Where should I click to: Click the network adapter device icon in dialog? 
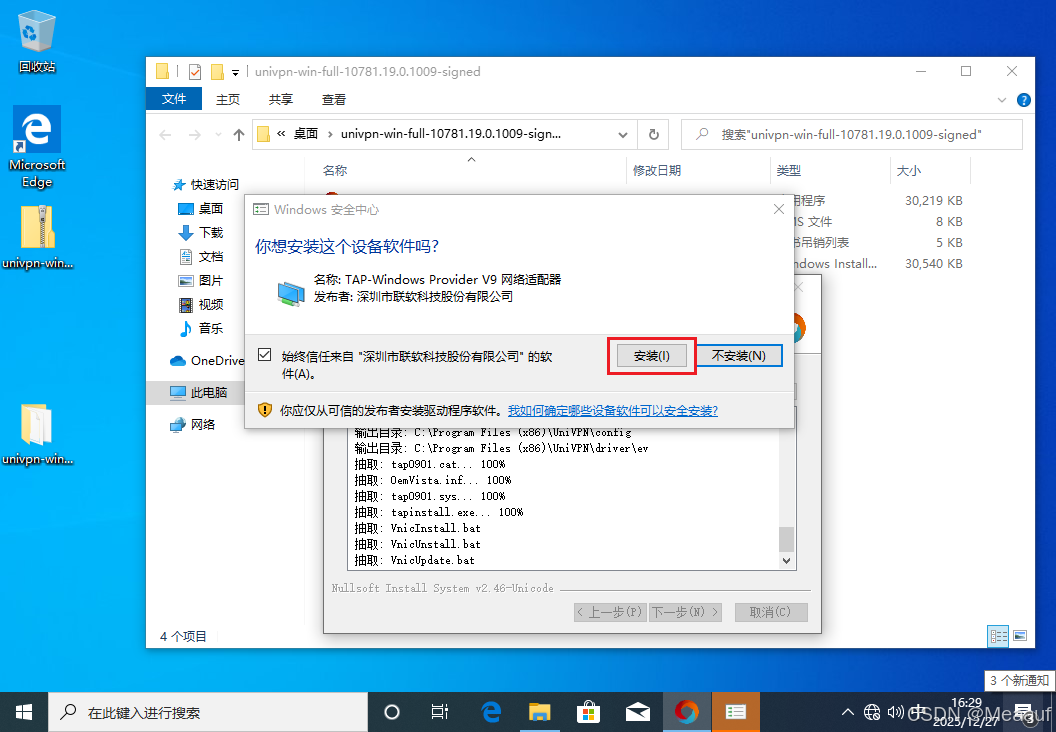coord(291,294)
